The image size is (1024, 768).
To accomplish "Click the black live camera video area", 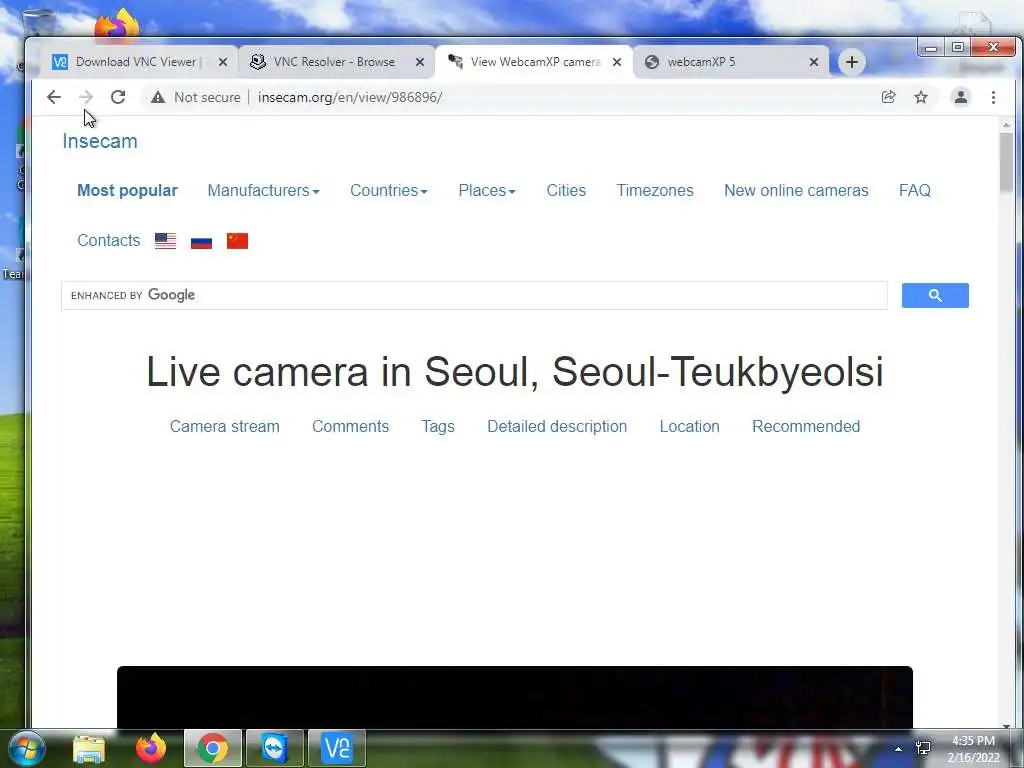I will coord(515,697).
